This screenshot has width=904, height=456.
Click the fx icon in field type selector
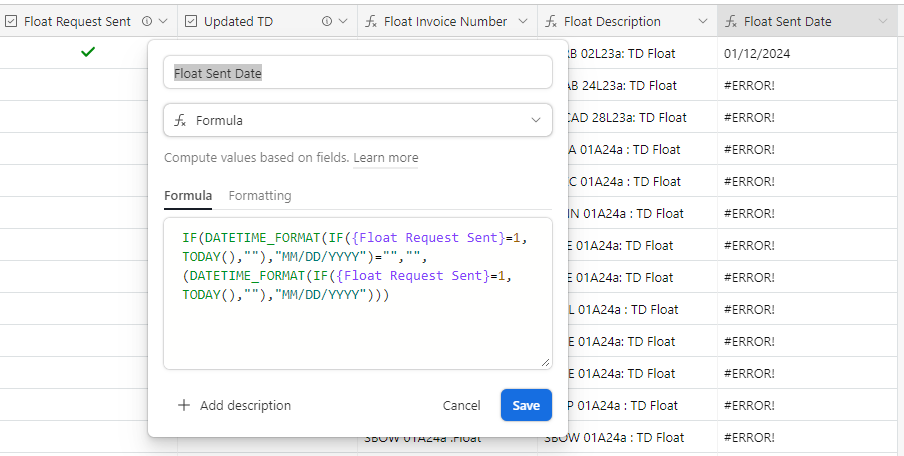(180, 120)
